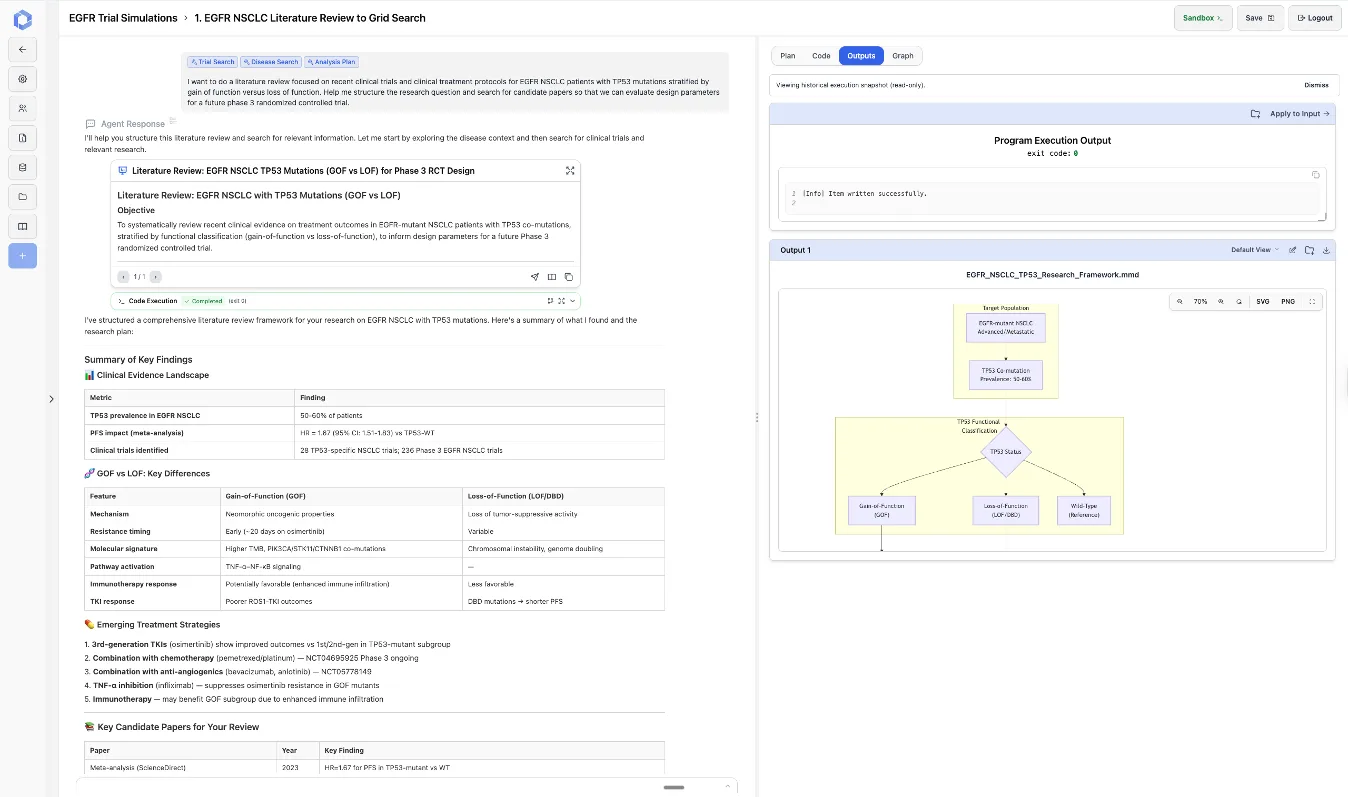The image size is (1348, 797).
Task: Select the Outputs tab
Action: click(x=861, y=56)
